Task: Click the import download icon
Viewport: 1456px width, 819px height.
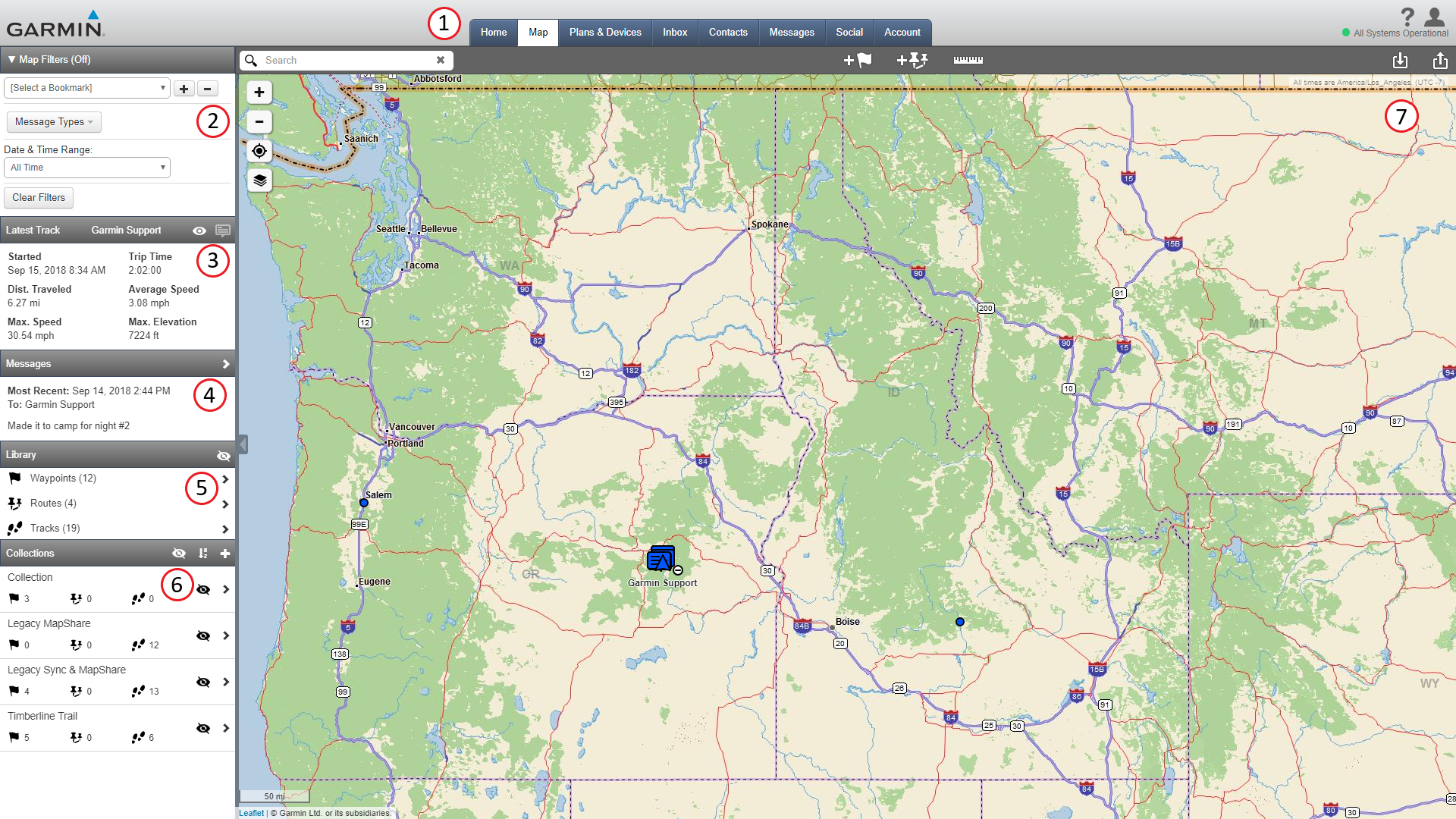Action: pyautogui.click(x=1400, y=60)
